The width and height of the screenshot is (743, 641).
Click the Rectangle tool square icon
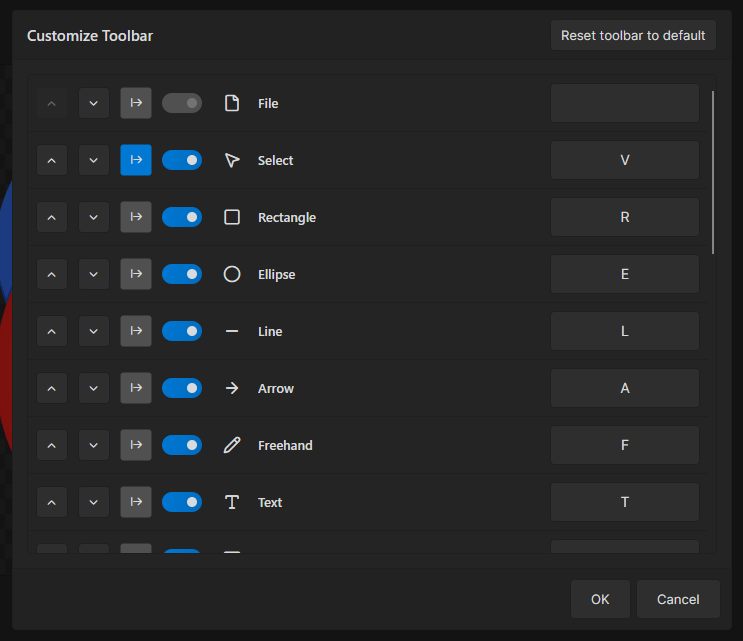232,217
